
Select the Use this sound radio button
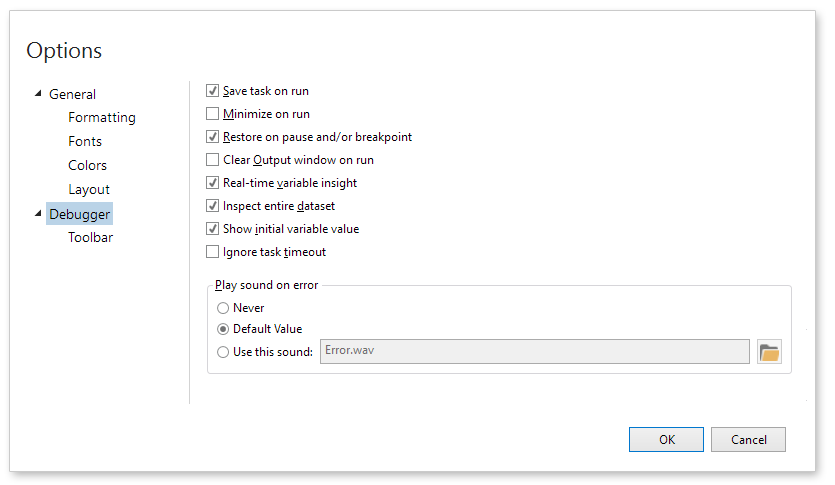tap(223, 352)
